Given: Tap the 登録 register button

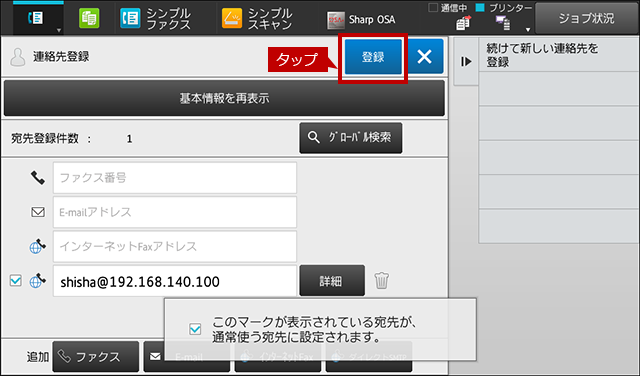Looking at the screenshot, I should (373, 57).
